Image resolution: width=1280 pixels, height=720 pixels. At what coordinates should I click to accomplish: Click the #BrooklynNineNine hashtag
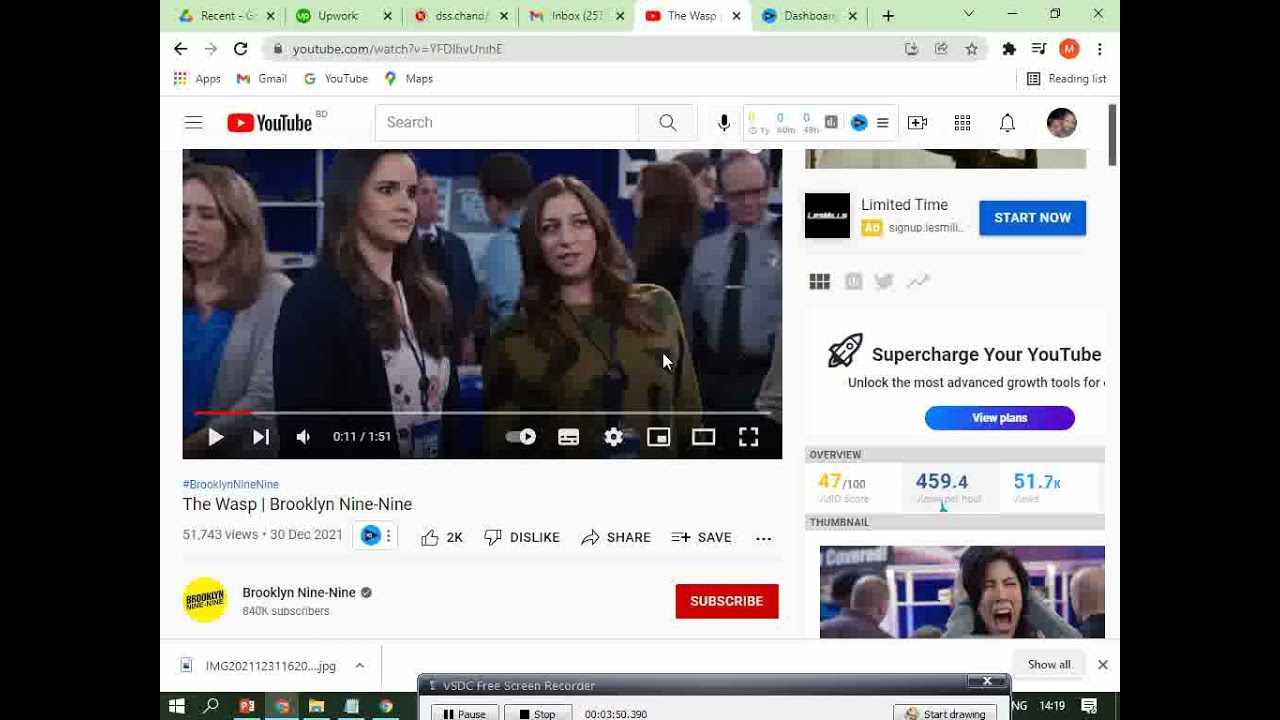pyautogui.click(x=231, y=484)
